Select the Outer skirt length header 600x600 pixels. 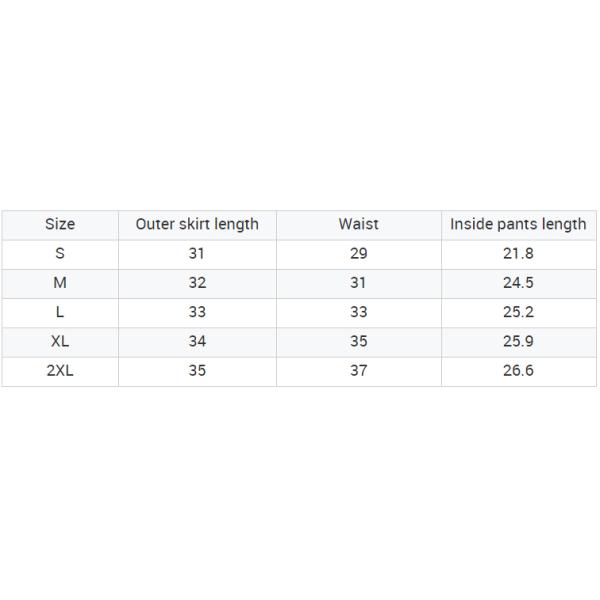click(197, 224)
